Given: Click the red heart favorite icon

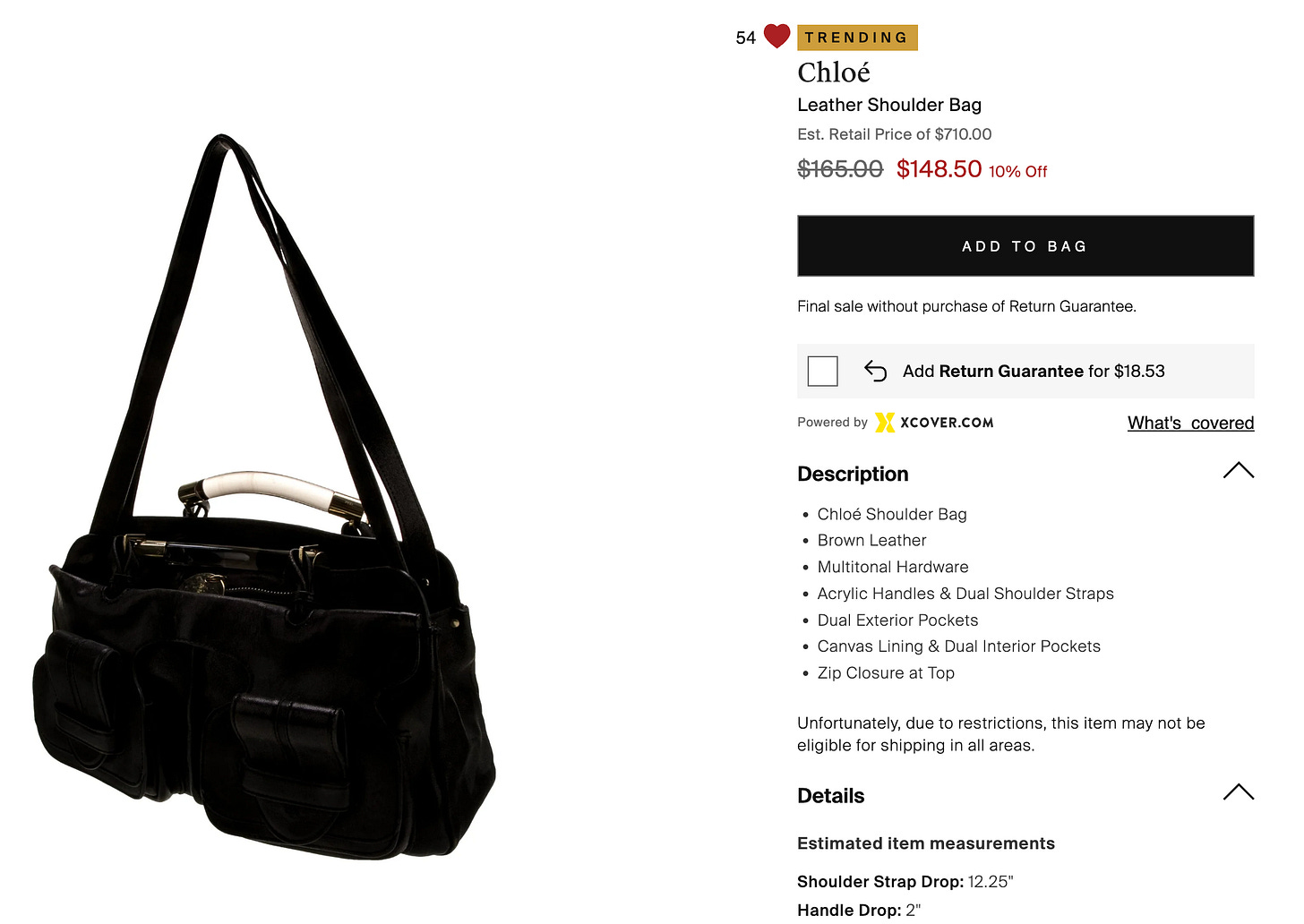Looking at the screenshot, I should click(x=776, y=37).
